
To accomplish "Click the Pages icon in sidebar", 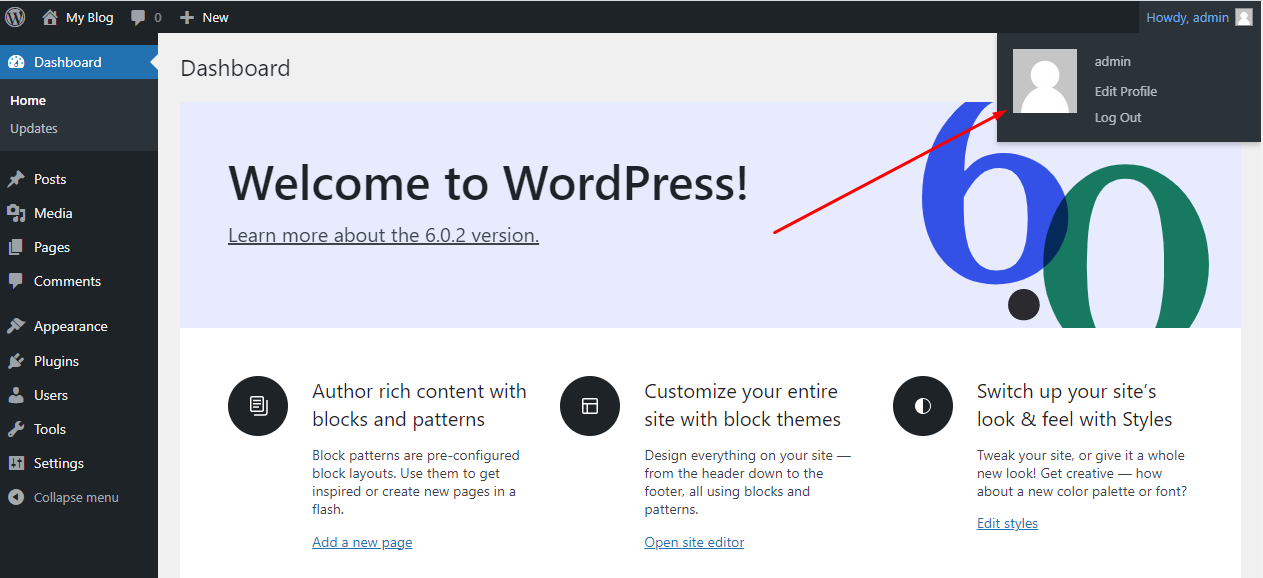I will [x=16, y=247].
